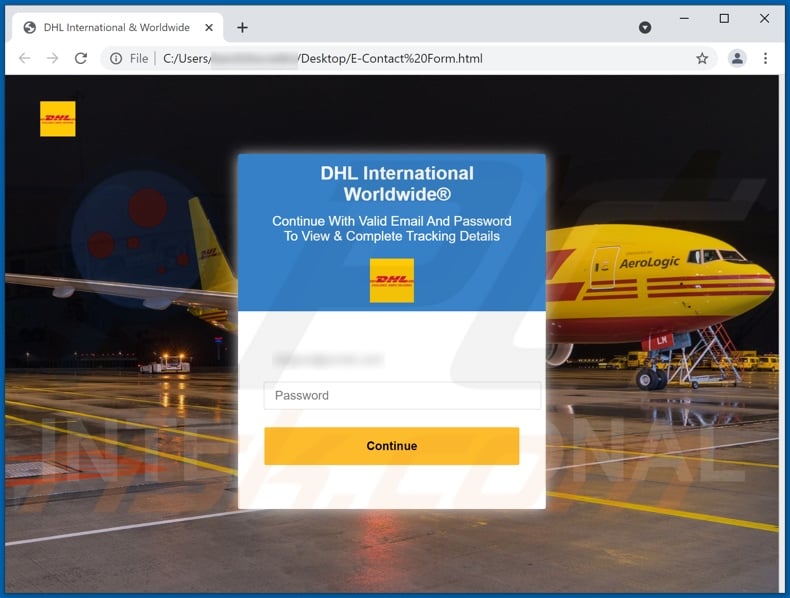
Task: Maximize the Chrome window
Action: point(724,18)
